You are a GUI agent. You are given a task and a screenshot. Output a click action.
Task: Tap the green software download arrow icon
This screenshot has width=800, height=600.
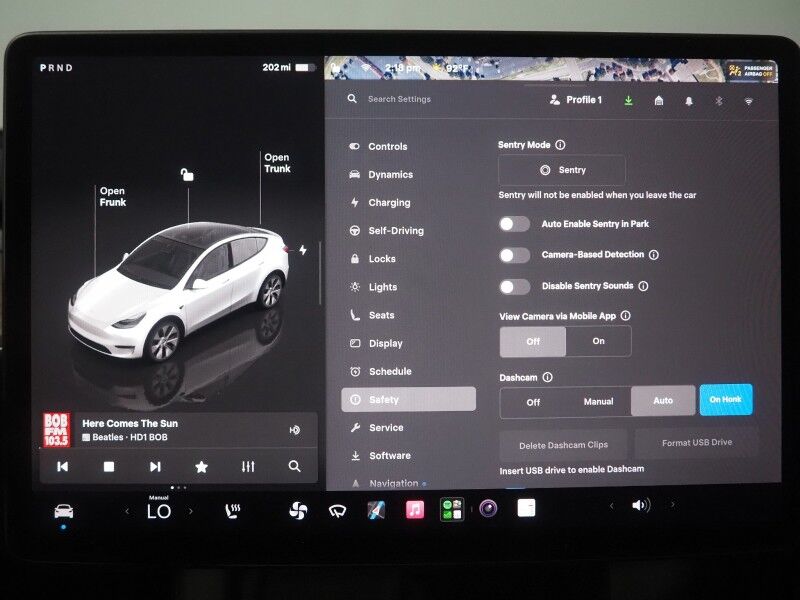(629, 101)
